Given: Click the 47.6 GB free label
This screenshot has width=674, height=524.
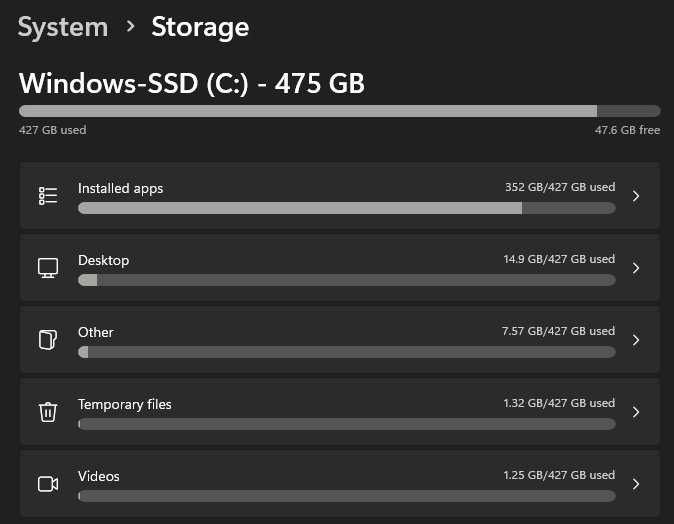Looking at the screenshot, I should (627, 130).
